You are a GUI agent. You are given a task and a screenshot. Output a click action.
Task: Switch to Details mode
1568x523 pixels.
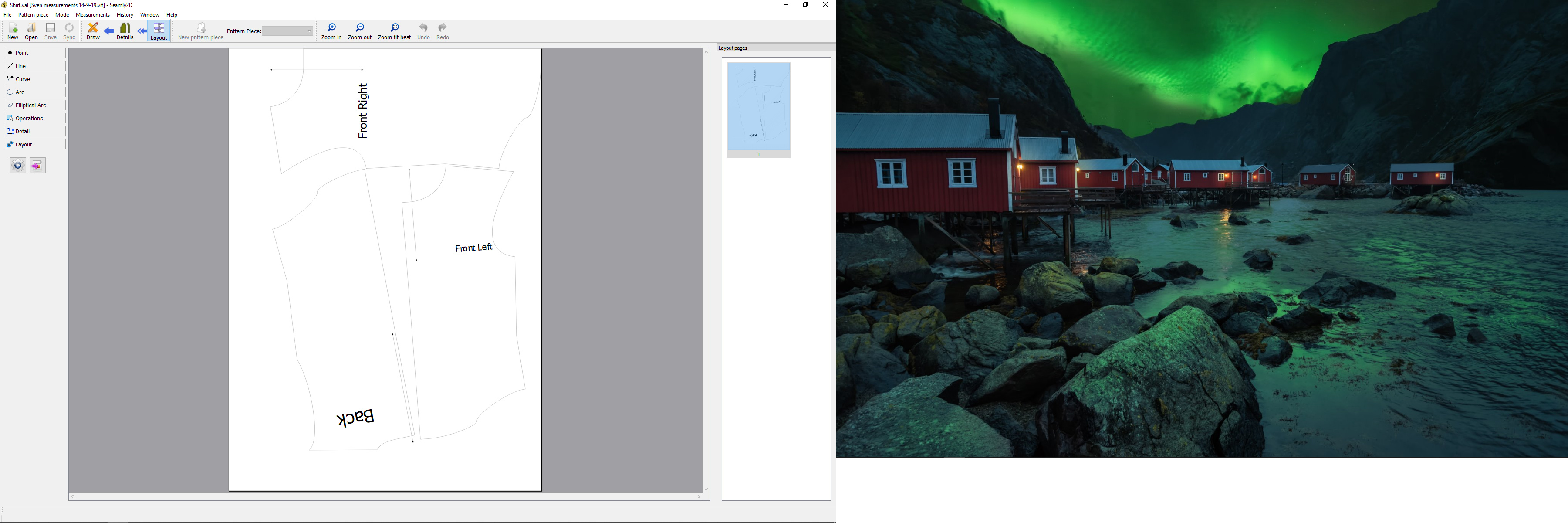125,32
